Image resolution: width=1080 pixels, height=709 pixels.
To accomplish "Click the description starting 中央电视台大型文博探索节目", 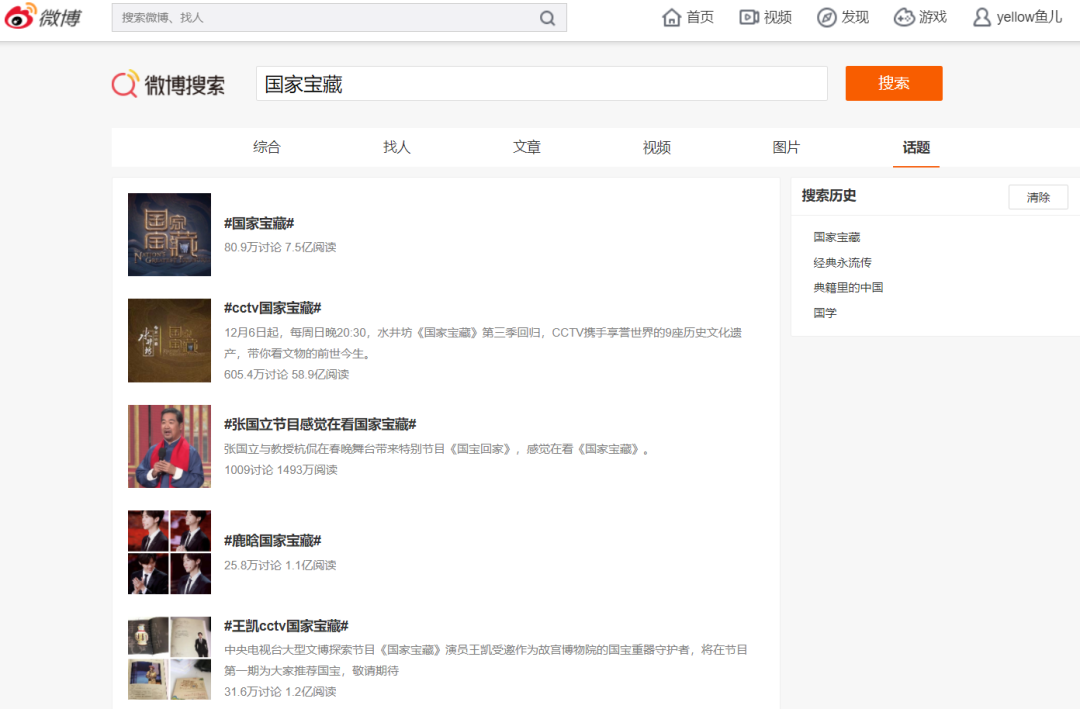I will click(486, 660).
